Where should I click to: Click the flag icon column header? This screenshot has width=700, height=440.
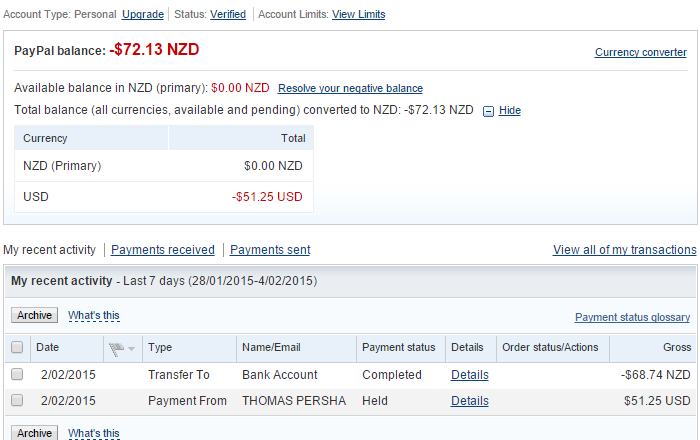[x=116, y=349]
